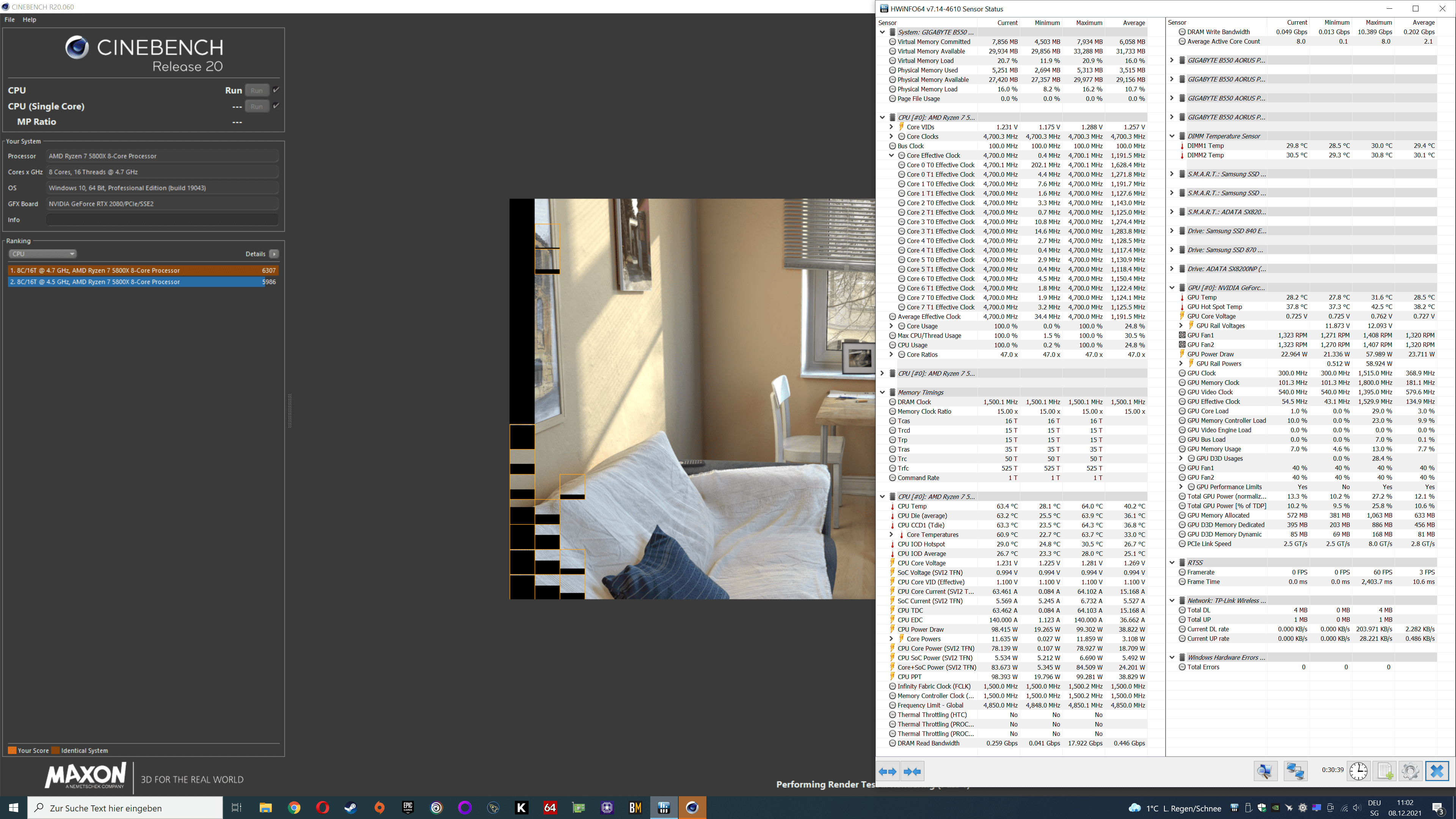Collapse the DIMM Temperature Sensor group

1172,136
